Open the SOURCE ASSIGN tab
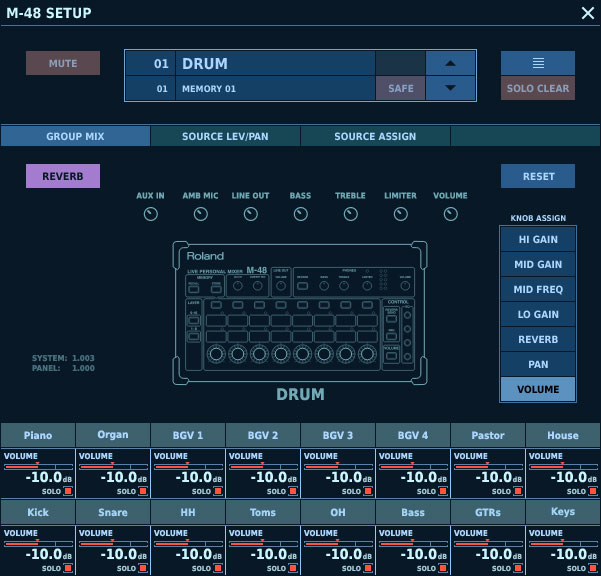This screenshot has width=601, height=576. coord(375,136)
